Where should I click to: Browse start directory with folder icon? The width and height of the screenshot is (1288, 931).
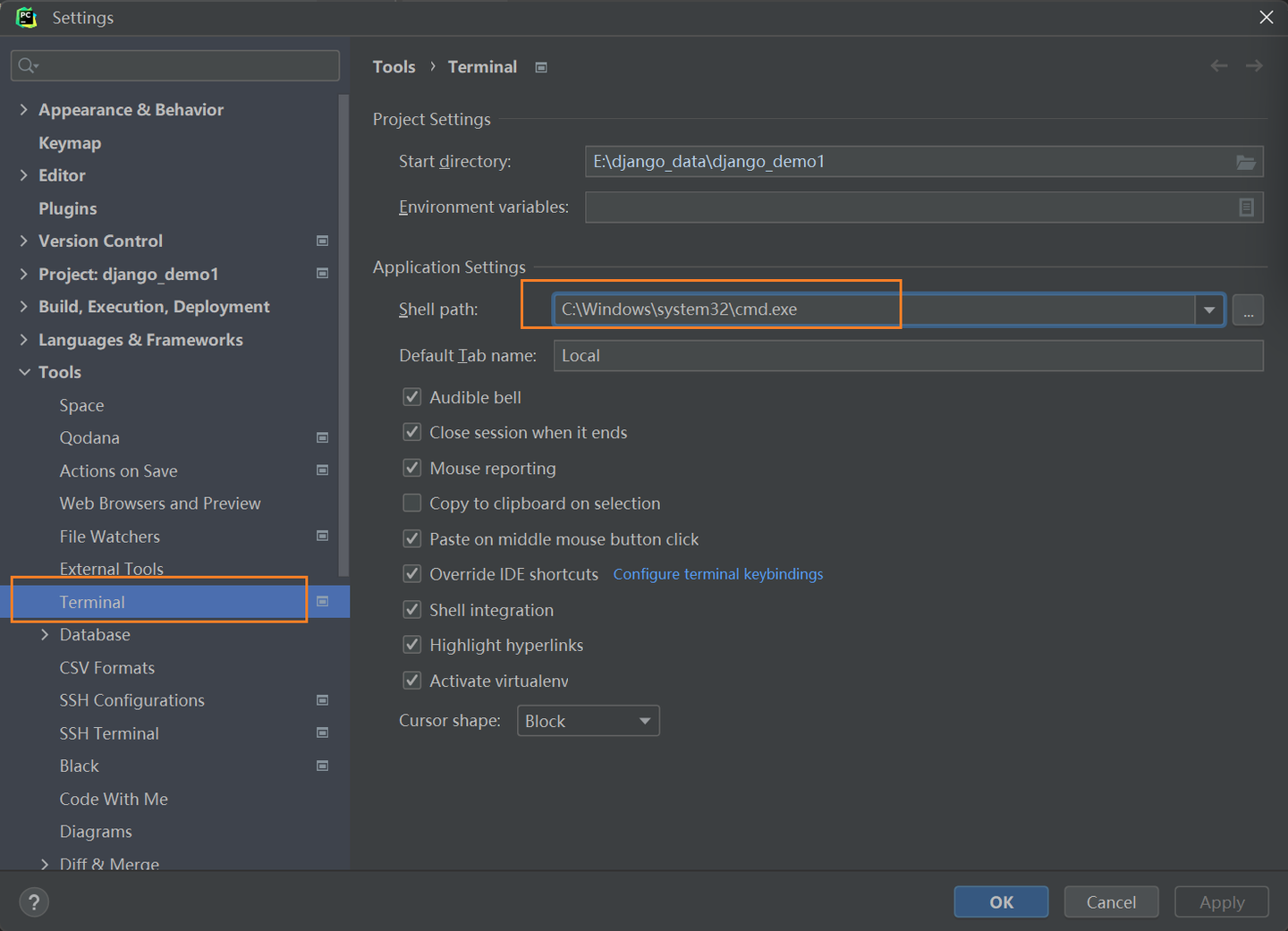click(x=1246, y=162)
